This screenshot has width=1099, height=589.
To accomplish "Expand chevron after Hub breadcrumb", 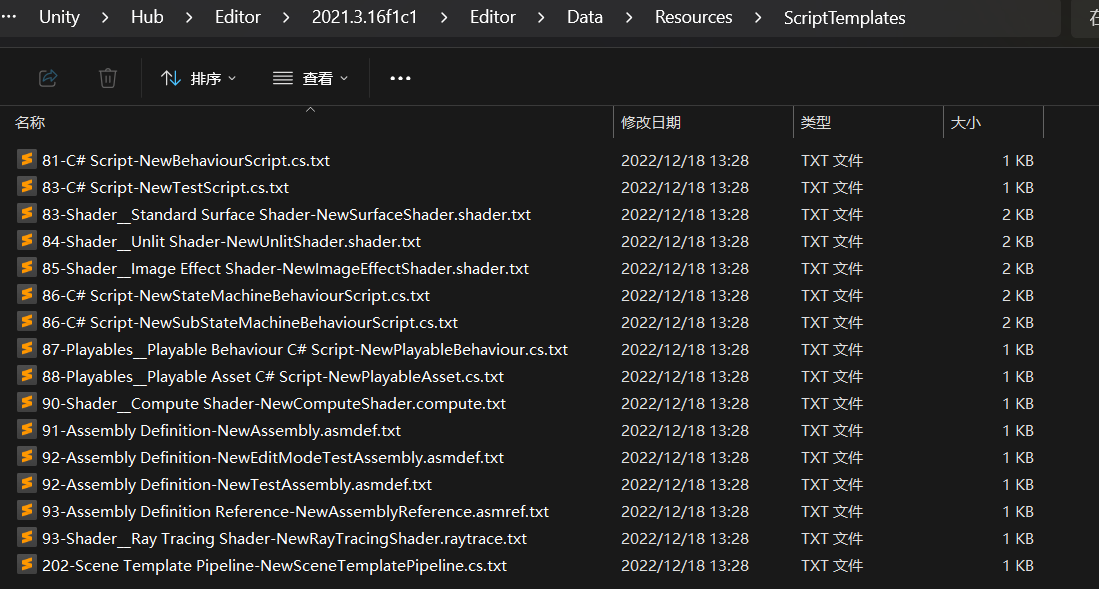I will click(x=189, y=18).
